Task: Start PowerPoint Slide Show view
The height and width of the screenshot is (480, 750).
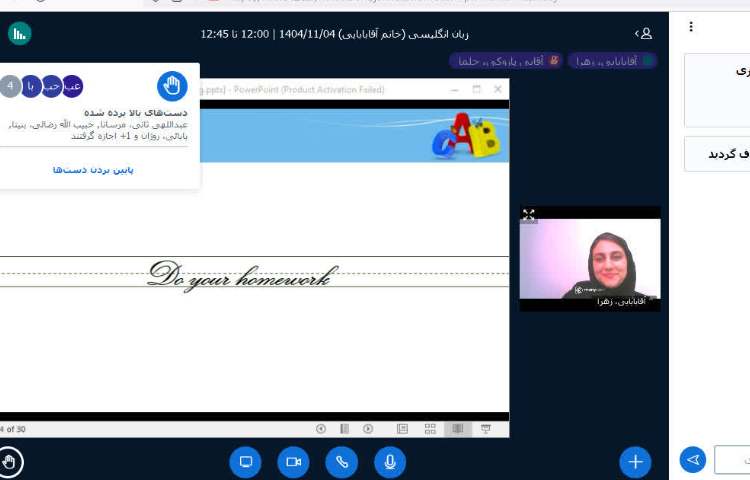Action: [x=485, y=429]
